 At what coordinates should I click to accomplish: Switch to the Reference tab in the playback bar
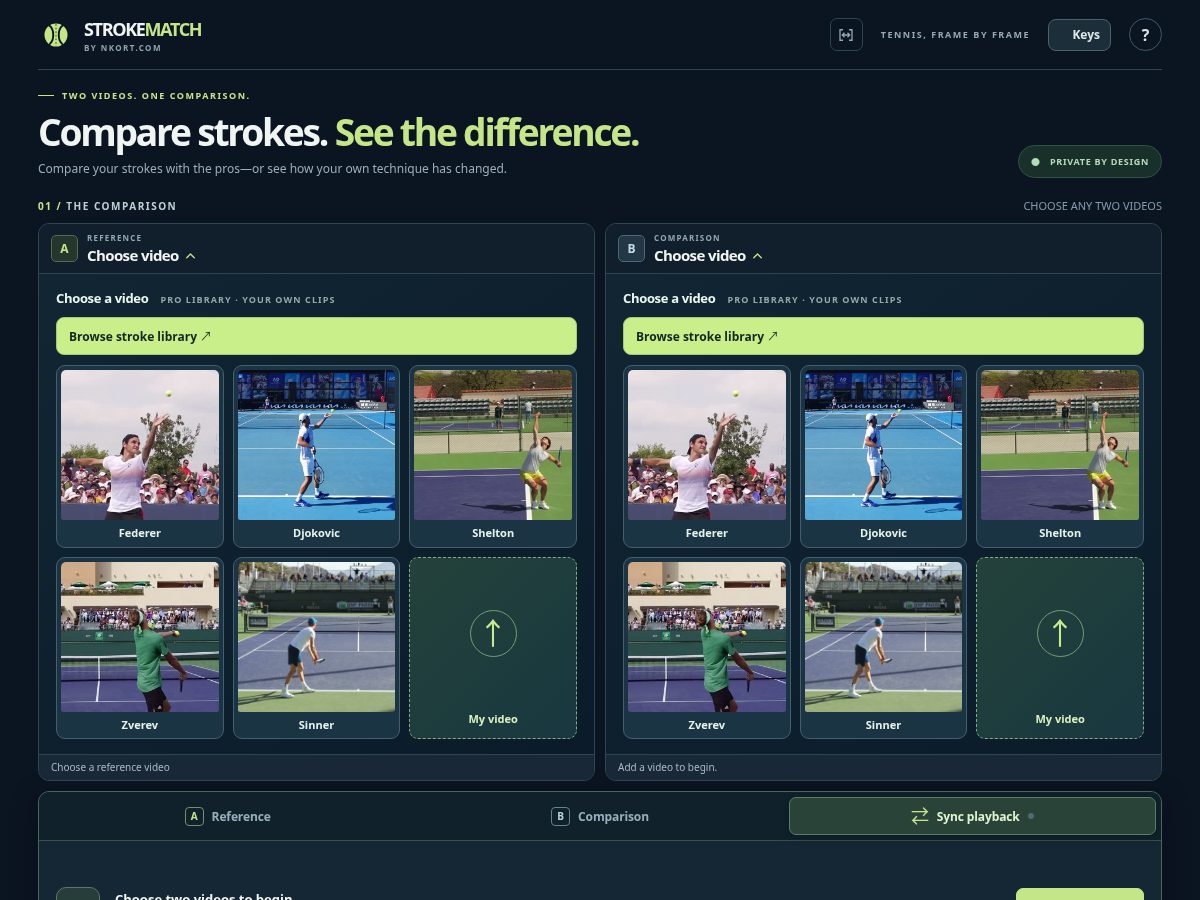click(x=228, y=816)
